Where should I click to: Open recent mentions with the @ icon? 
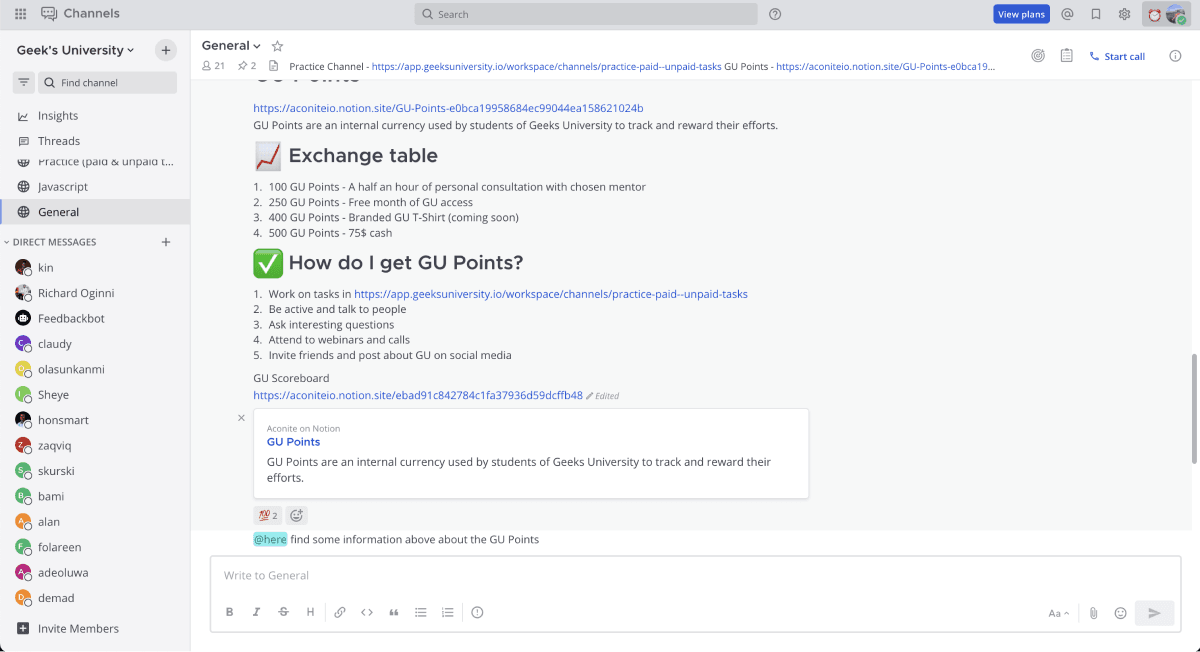(x=1068, y=14)
